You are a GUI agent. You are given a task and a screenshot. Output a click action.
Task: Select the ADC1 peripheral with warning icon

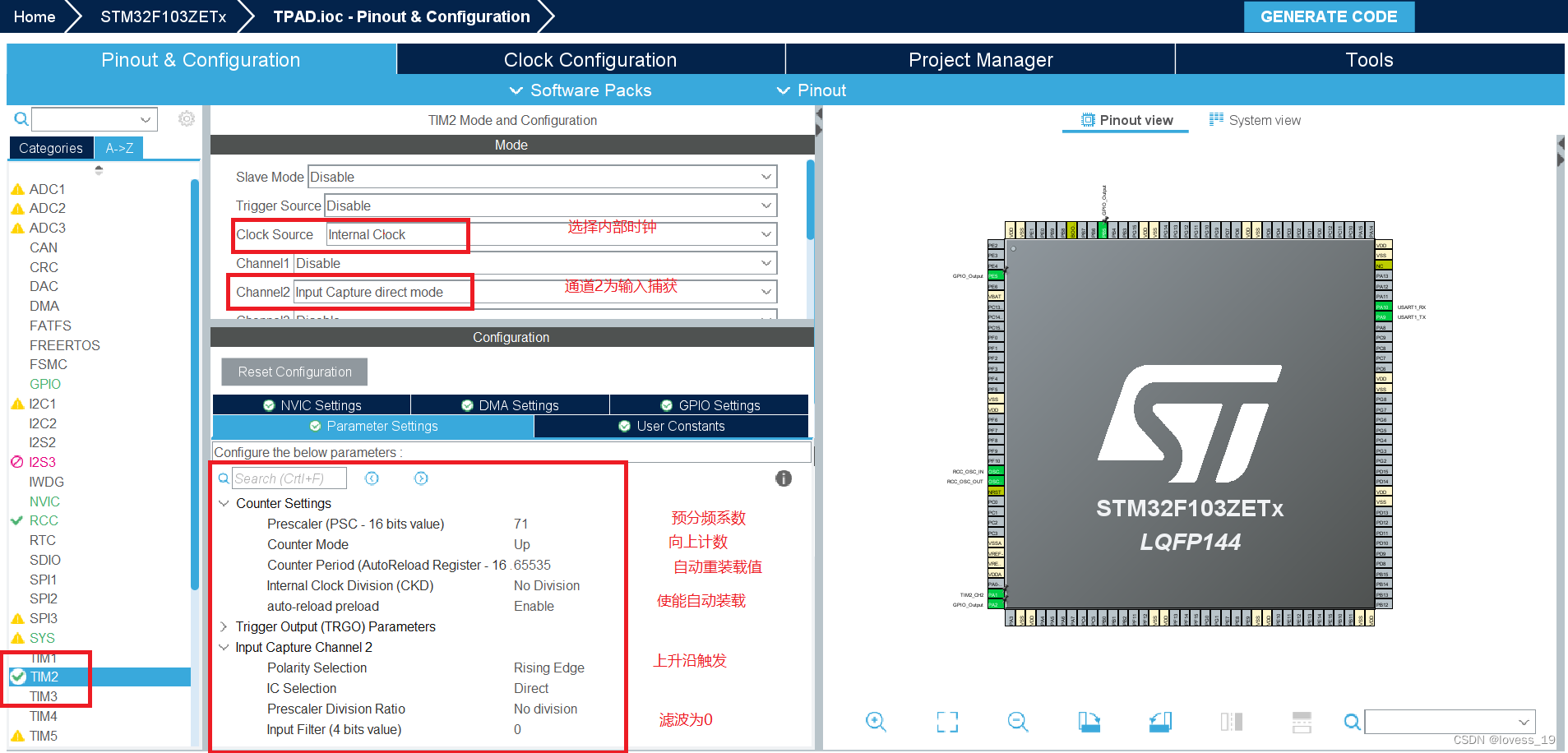47,189
